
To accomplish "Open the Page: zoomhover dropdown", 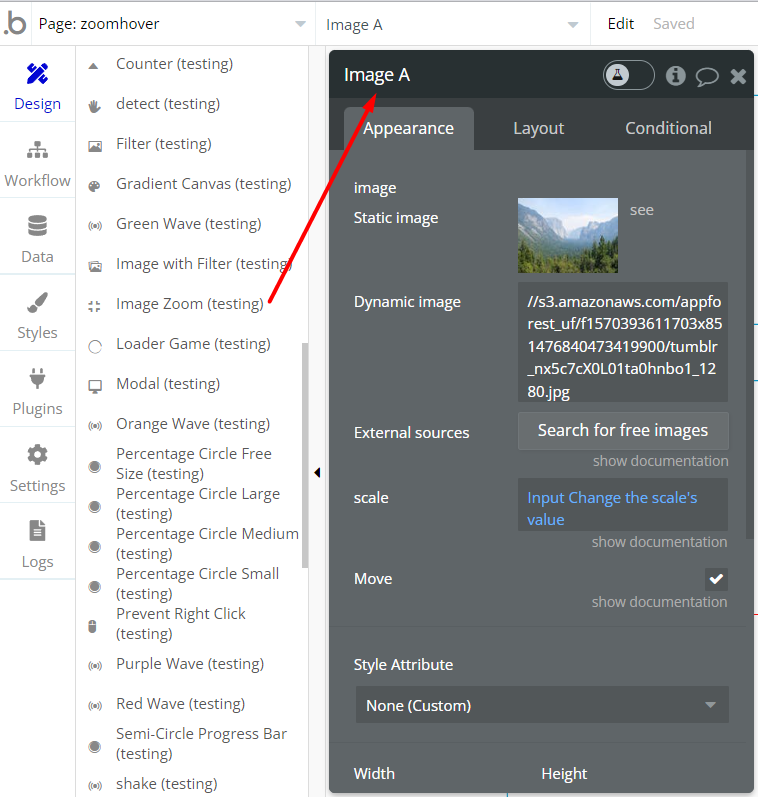I will (172, 24).
